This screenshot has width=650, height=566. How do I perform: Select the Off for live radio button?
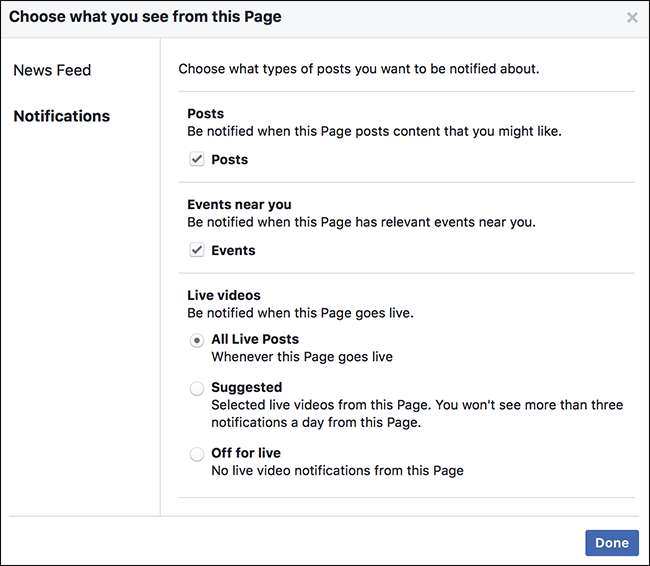[197, 454]
